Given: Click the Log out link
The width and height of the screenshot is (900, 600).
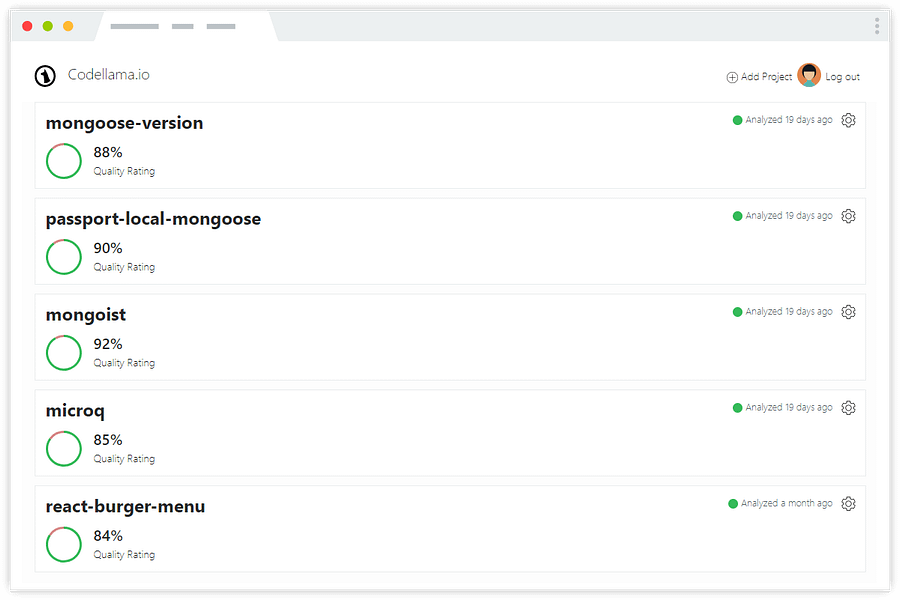Looking at the screenshot, I should [842, 77].
